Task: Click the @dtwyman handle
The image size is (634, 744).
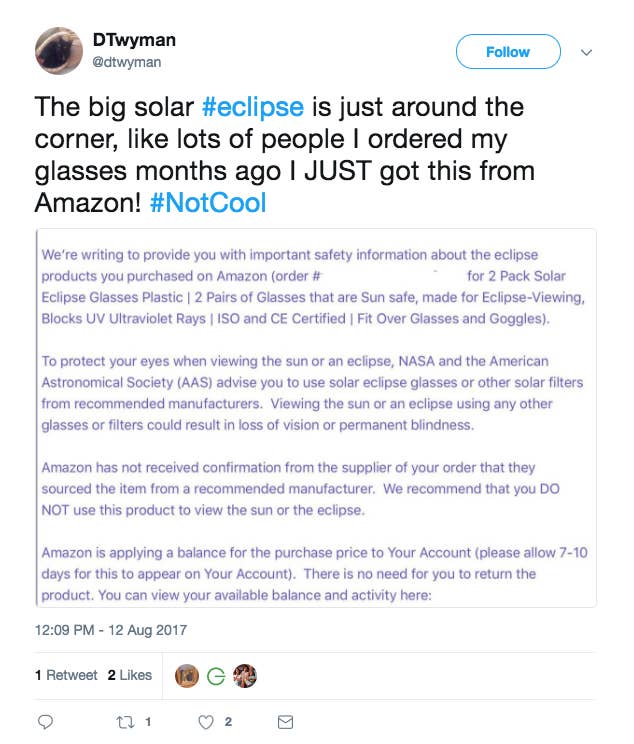Action: pyautogui.click(x=127, y=62)
